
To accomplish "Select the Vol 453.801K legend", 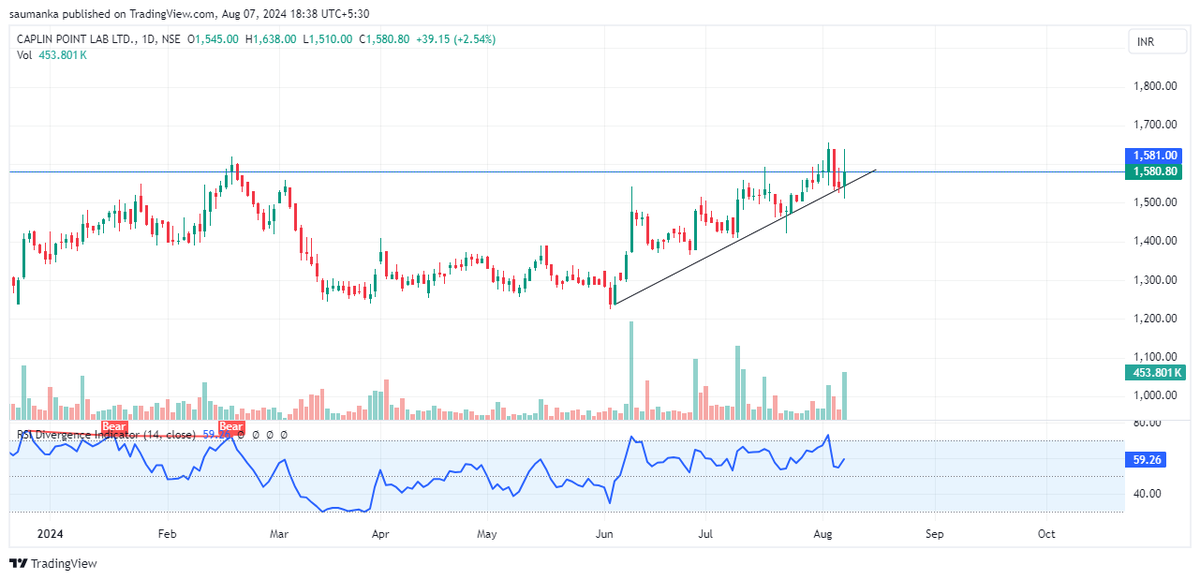I will pyautogui.click(x=52, y=55).
